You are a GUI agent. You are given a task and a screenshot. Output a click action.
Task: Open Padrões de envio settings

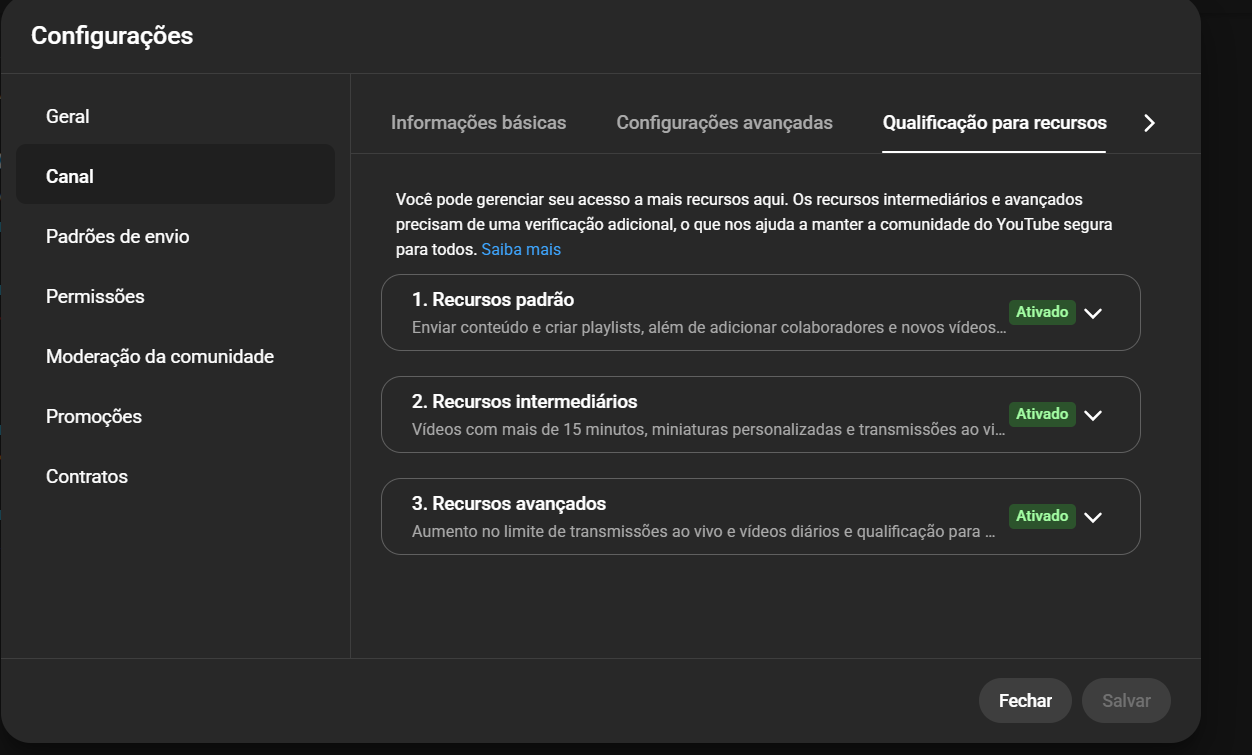pos(117,237)
